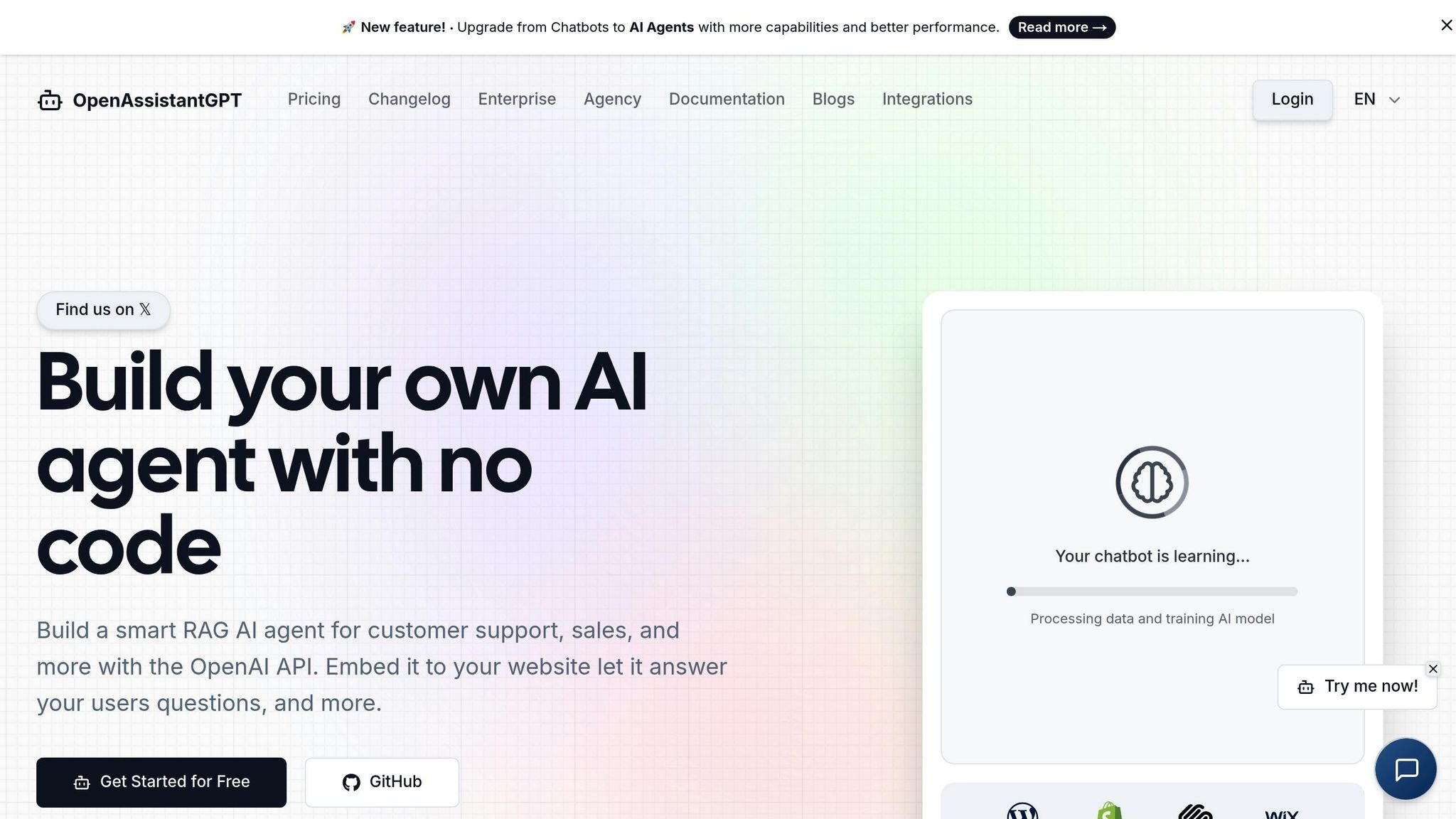Expand the EN language selector
The width and height of the screenshot is (1456, 819).
point(1364,100)
